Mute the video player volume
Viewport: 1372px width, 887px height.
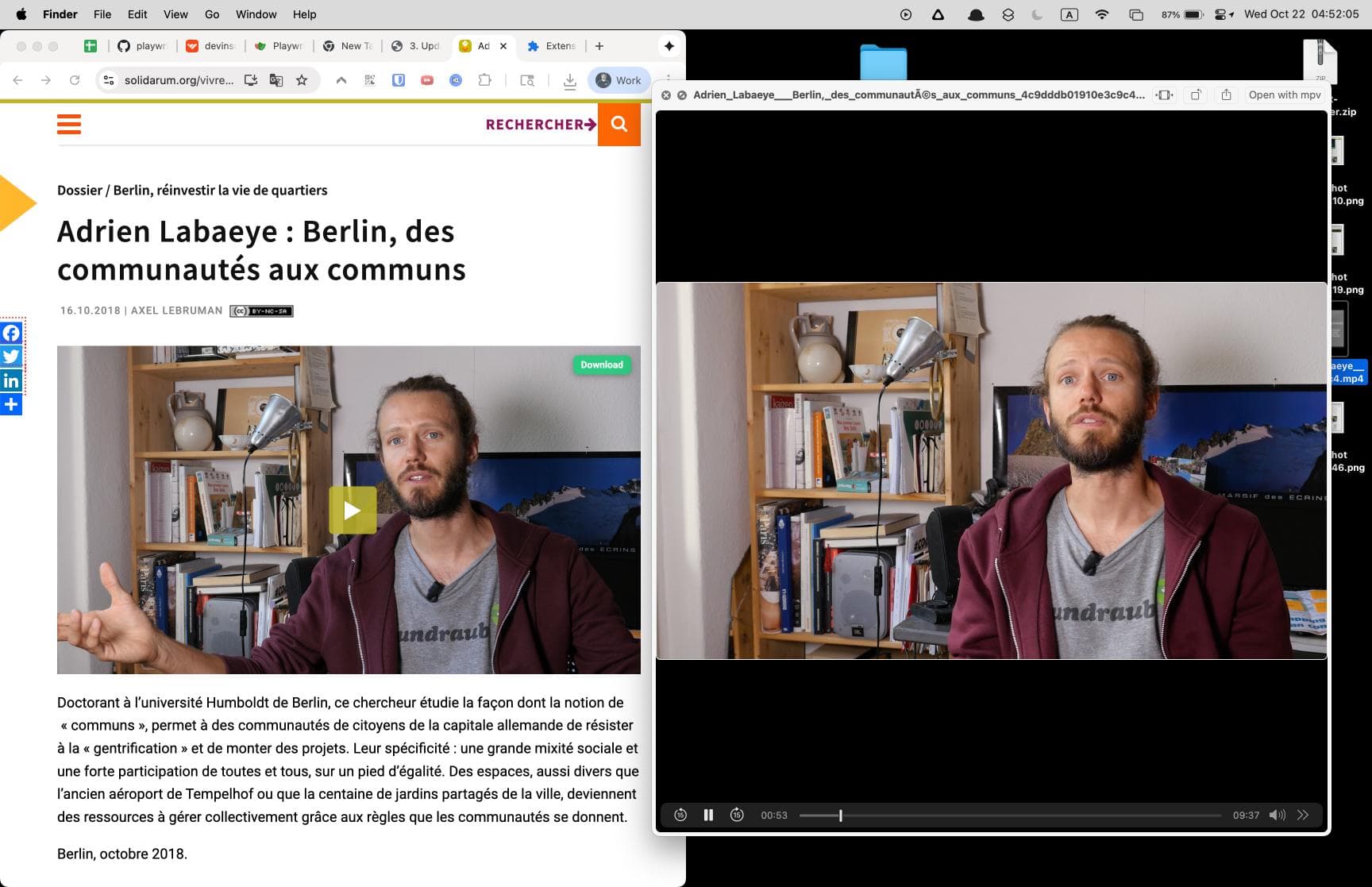[x=1278, y=815]
